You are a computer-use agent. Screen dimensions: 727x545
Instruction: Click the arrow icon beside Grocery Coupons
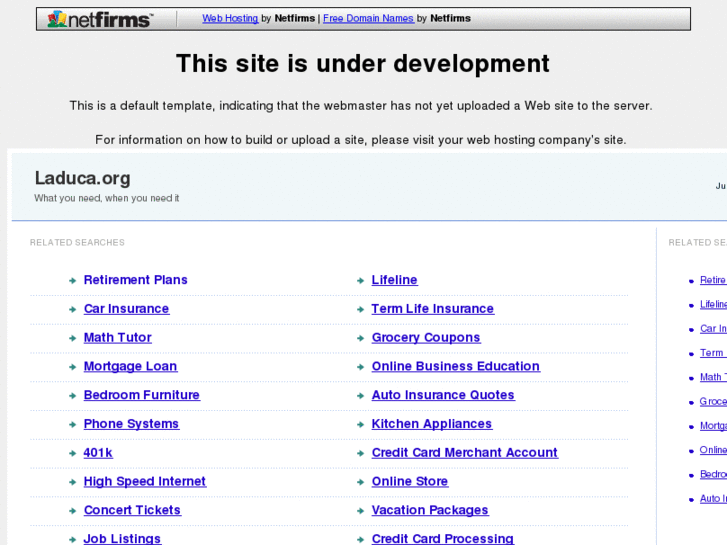click(360, 338)
